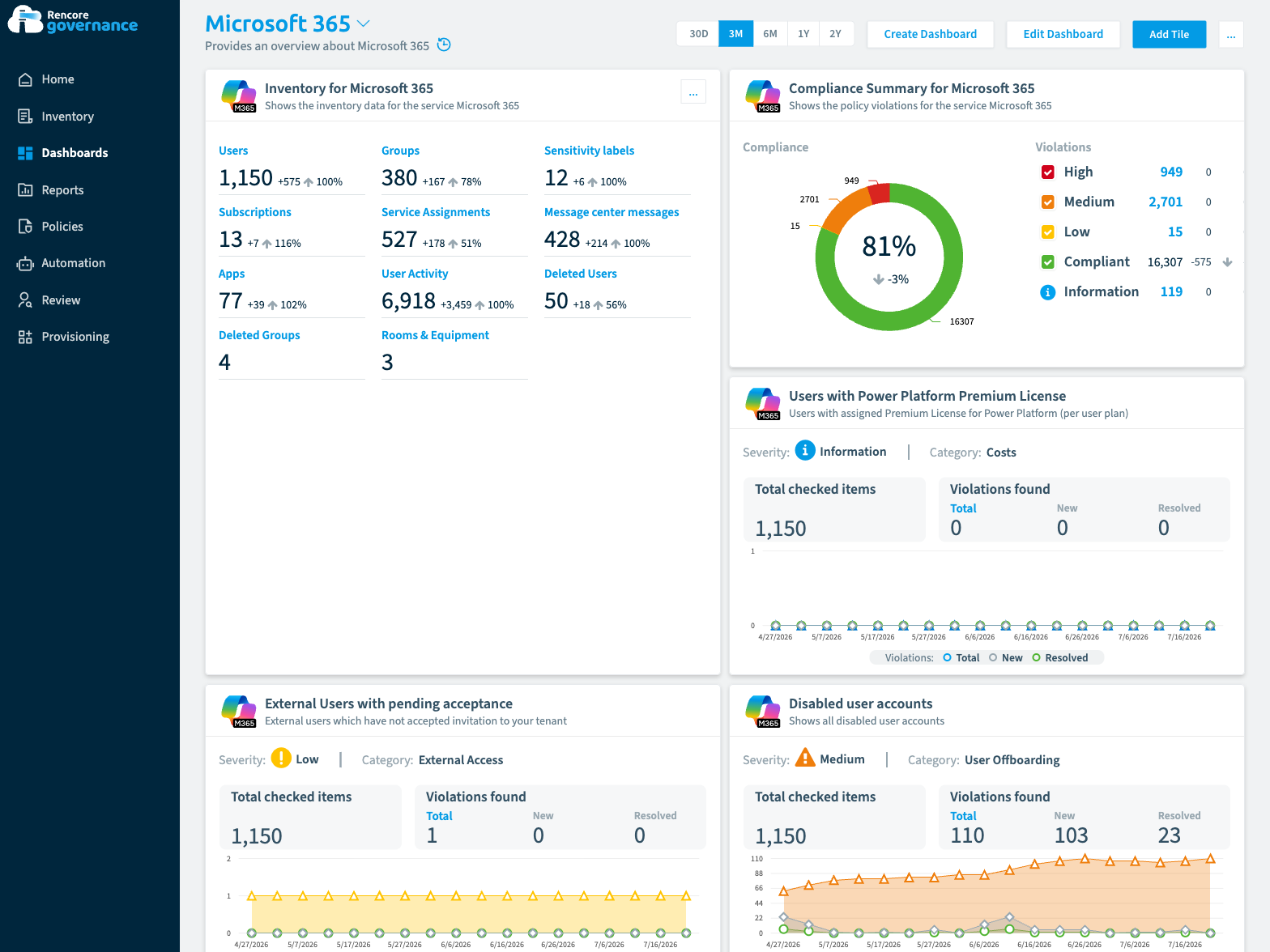Open Deleted Groups link
Screen dimensions: 1270x952
pos(259,335)
